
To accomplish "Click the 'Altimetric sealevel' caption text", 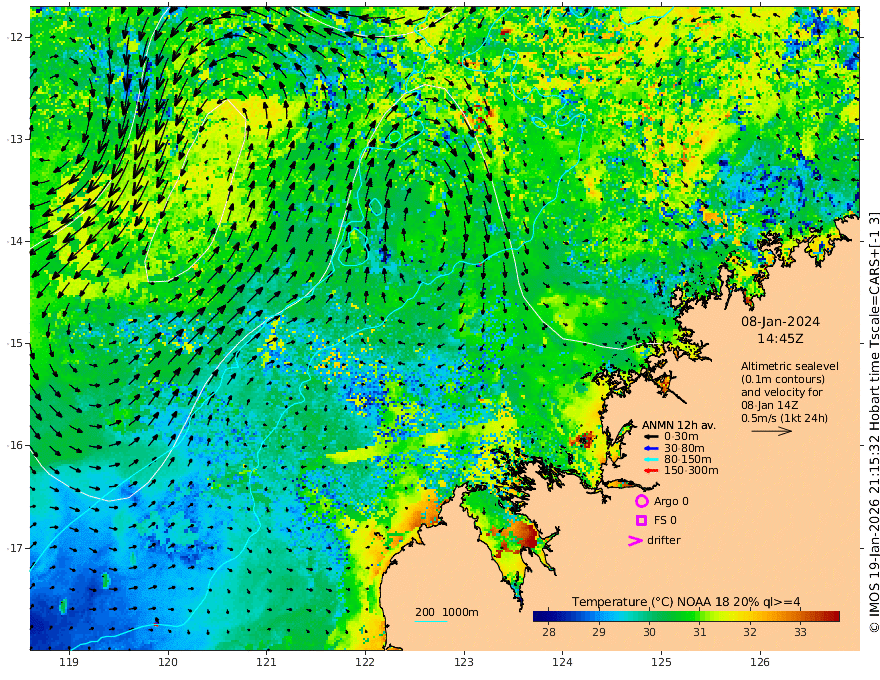I will [x=790, y=366].
